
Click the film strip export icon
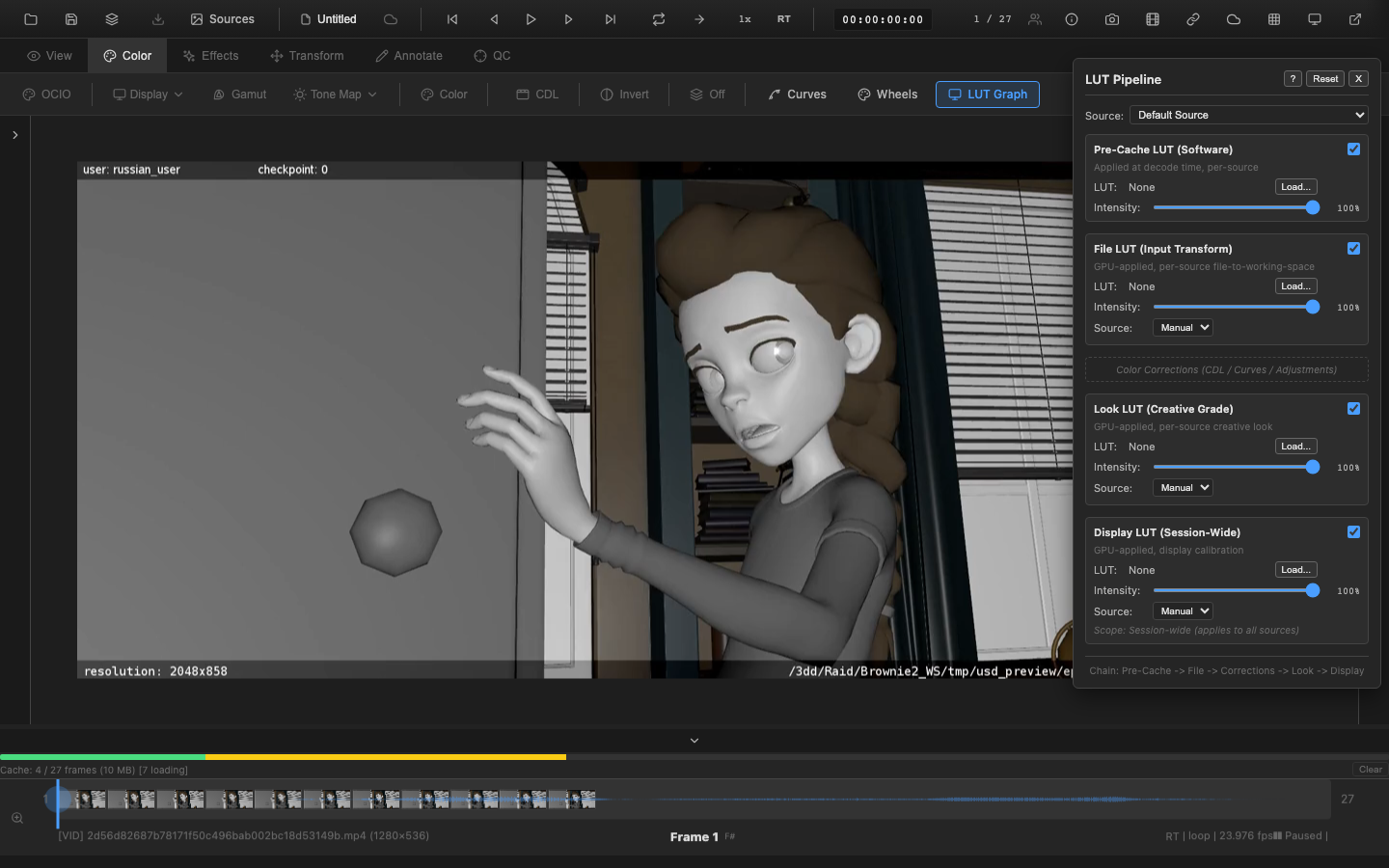(x=1152, y=18)
